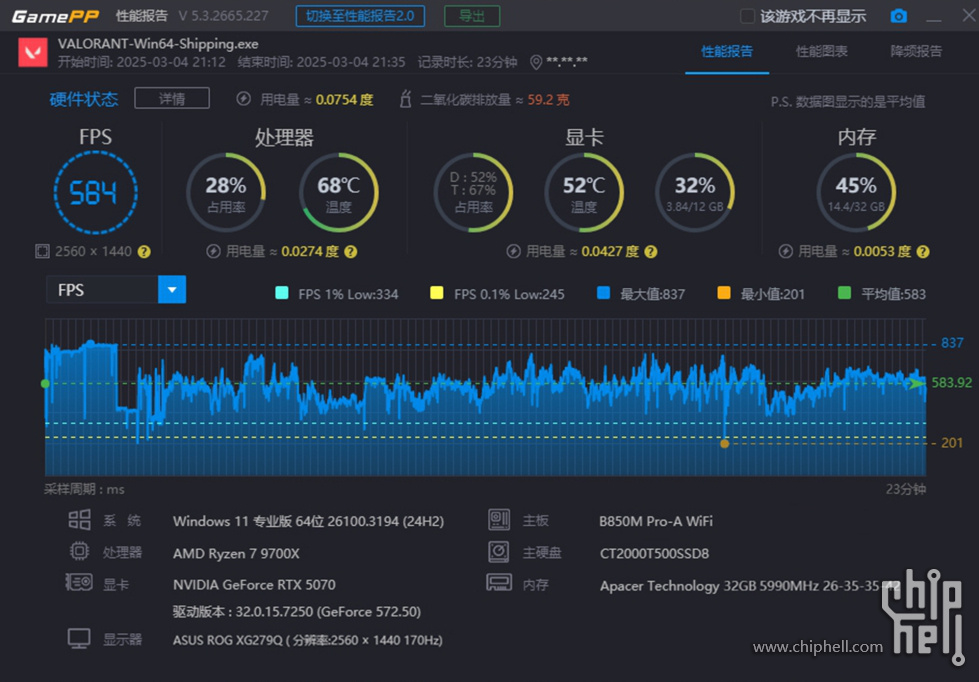Image resolution: width=979 pixels, height=682 pixels.
Task: Toggle FPS 0.1% Low yellow swatch
Action: (x=437, y=293)
